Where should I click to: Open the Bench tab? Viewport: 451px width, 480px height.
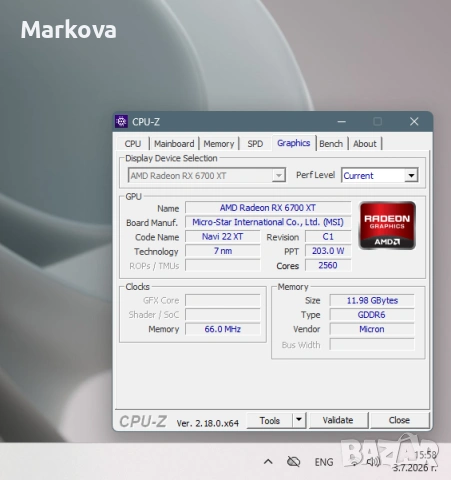pyautogui.click(x=331, y=144)
